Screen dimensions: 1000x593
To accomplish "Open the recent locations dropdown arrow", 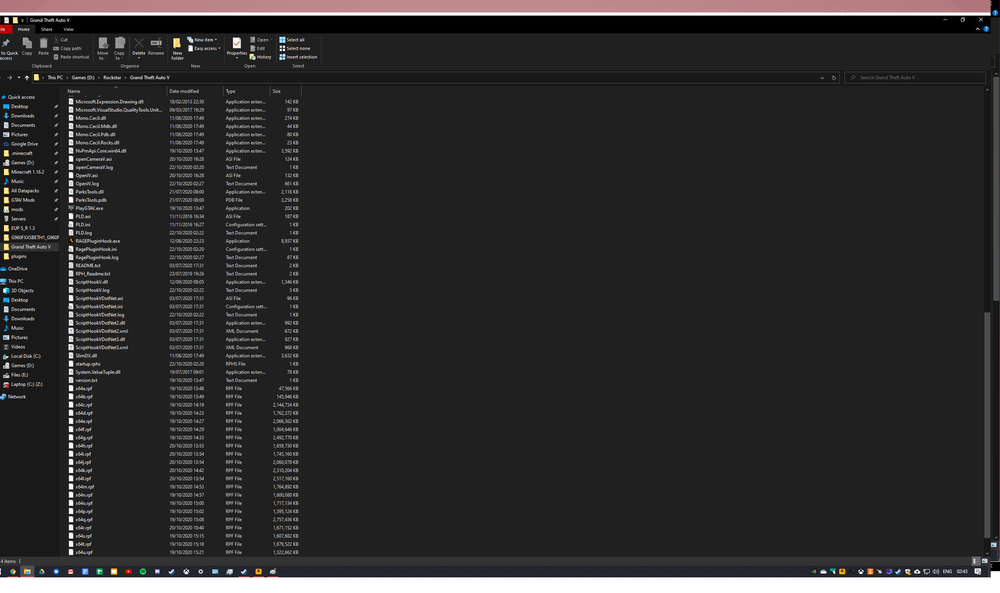I will click(x=18, y=78).
